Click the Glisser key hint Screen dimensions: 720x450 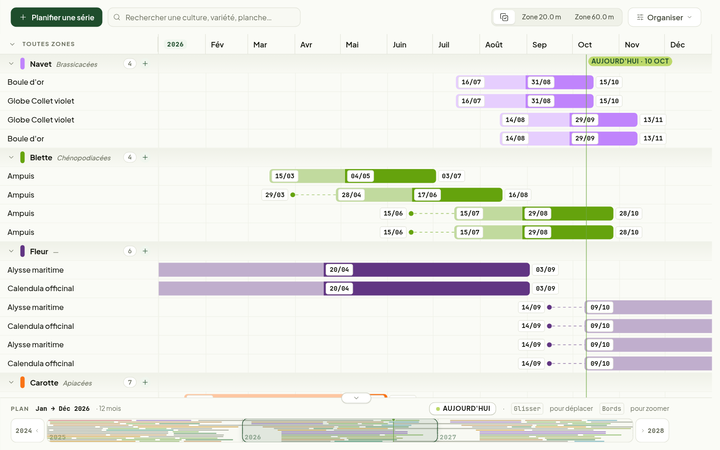click(527, 408)
